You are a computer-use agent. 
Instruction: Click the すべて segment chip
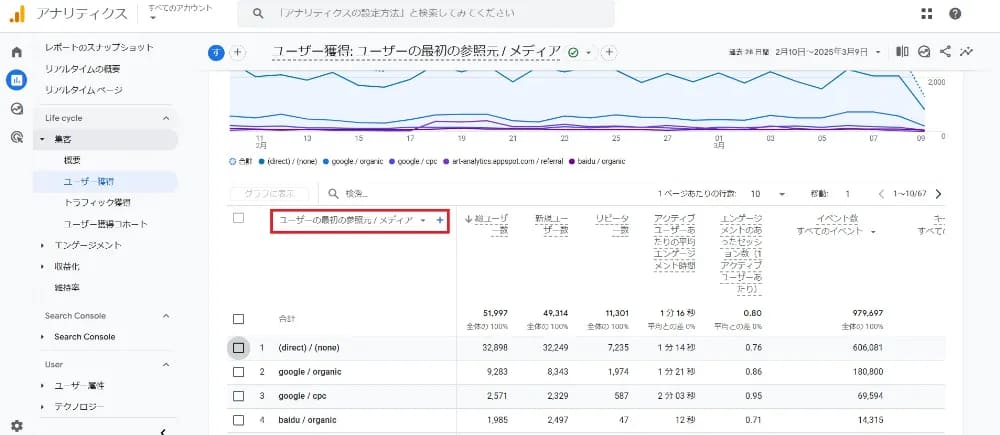[216, 52]
